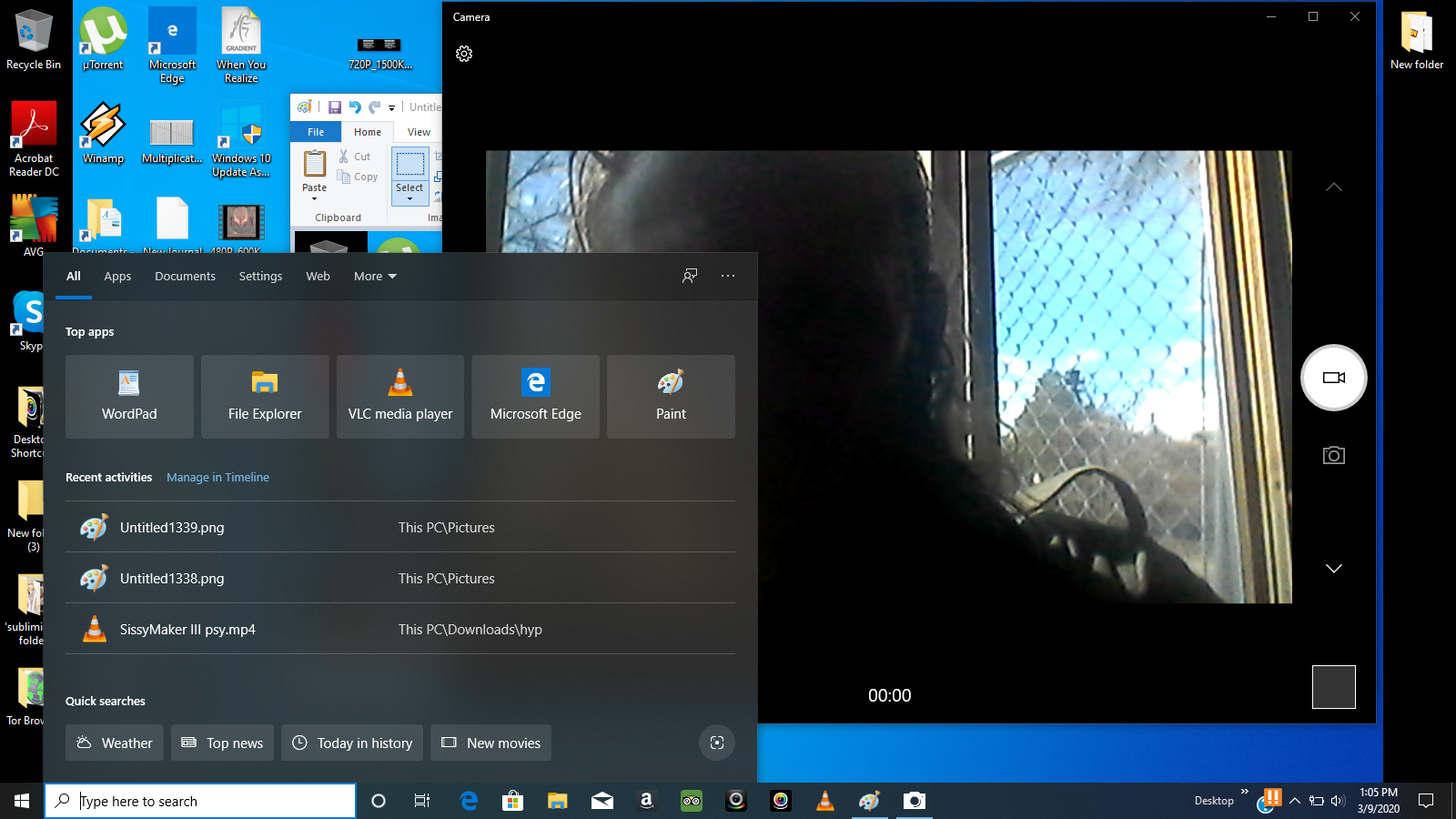1456x819 pixels.
Task: Open Cortana circle on taskbar
Action: (379, 801)
